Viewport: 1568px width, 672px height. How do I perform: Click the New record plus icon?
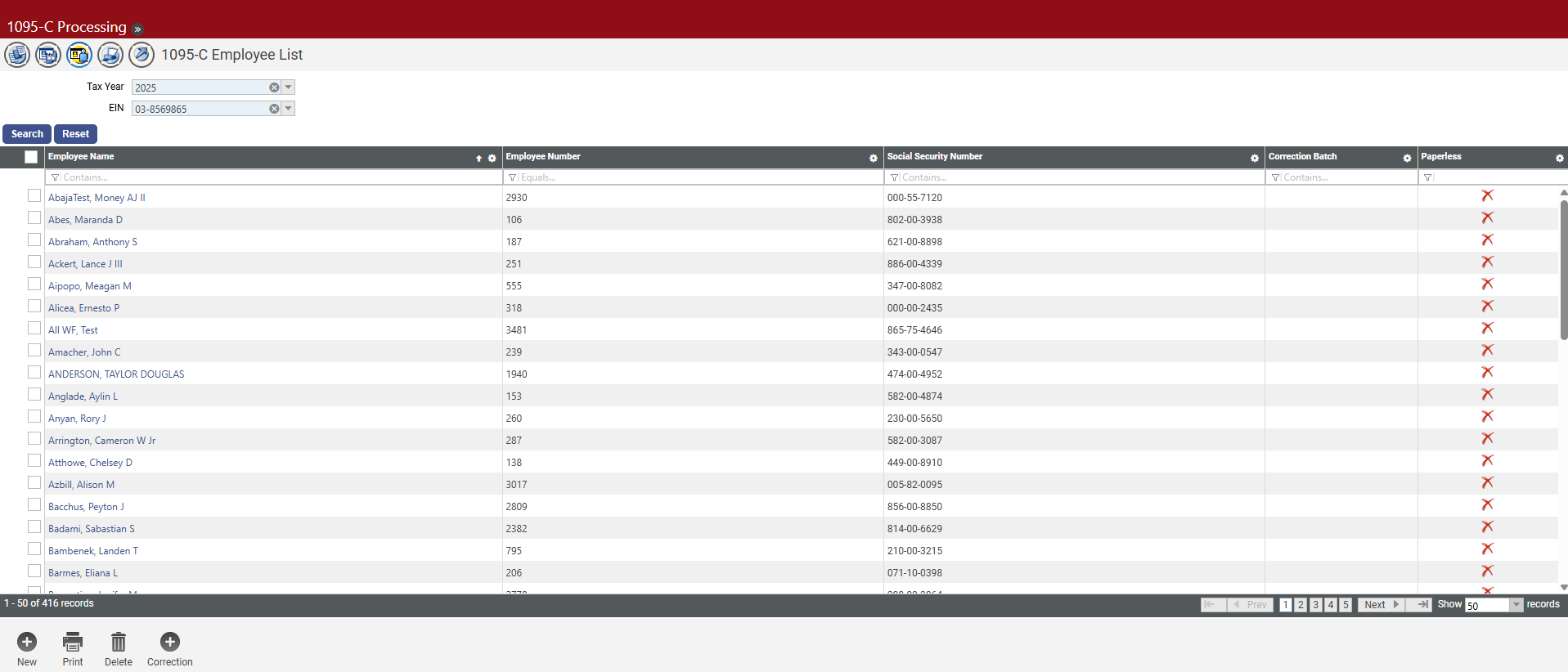click(27, 642)
